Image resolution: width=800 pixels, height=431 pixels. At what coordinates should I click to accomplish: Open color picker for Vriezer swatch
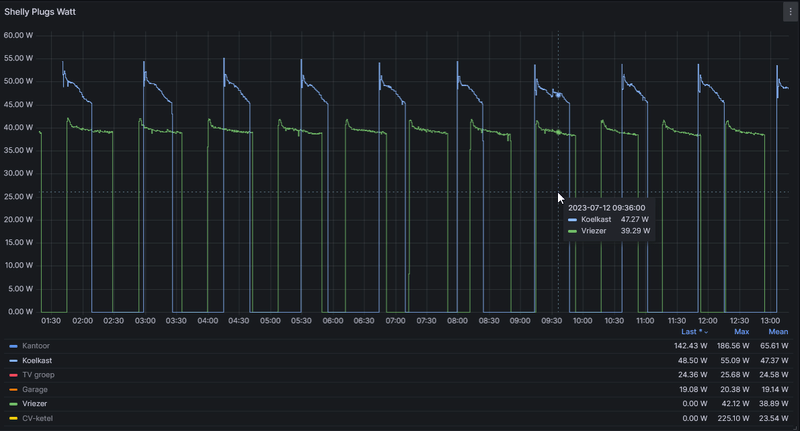point(14,404)
